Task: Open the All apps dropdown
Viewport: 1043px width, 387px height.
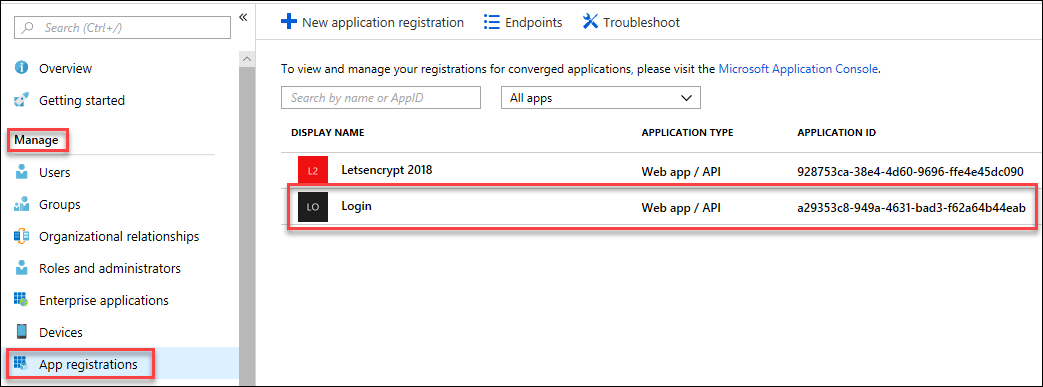Action: 601,98
